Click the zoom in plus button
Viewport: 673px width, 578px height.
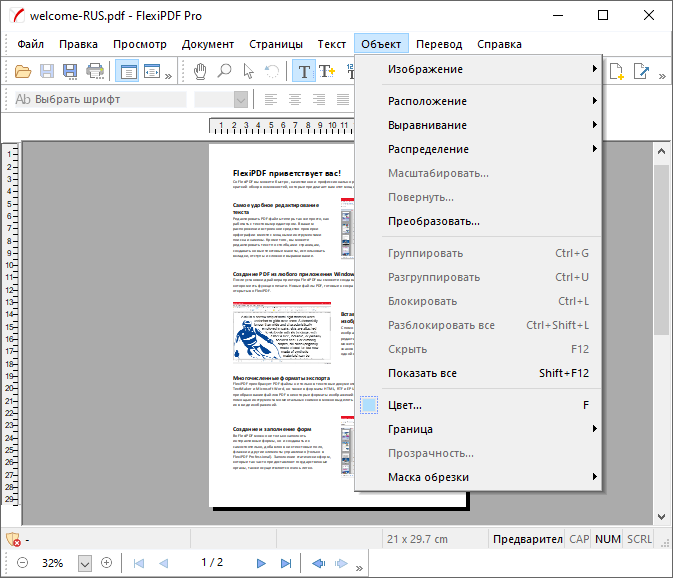coord(107,563)
